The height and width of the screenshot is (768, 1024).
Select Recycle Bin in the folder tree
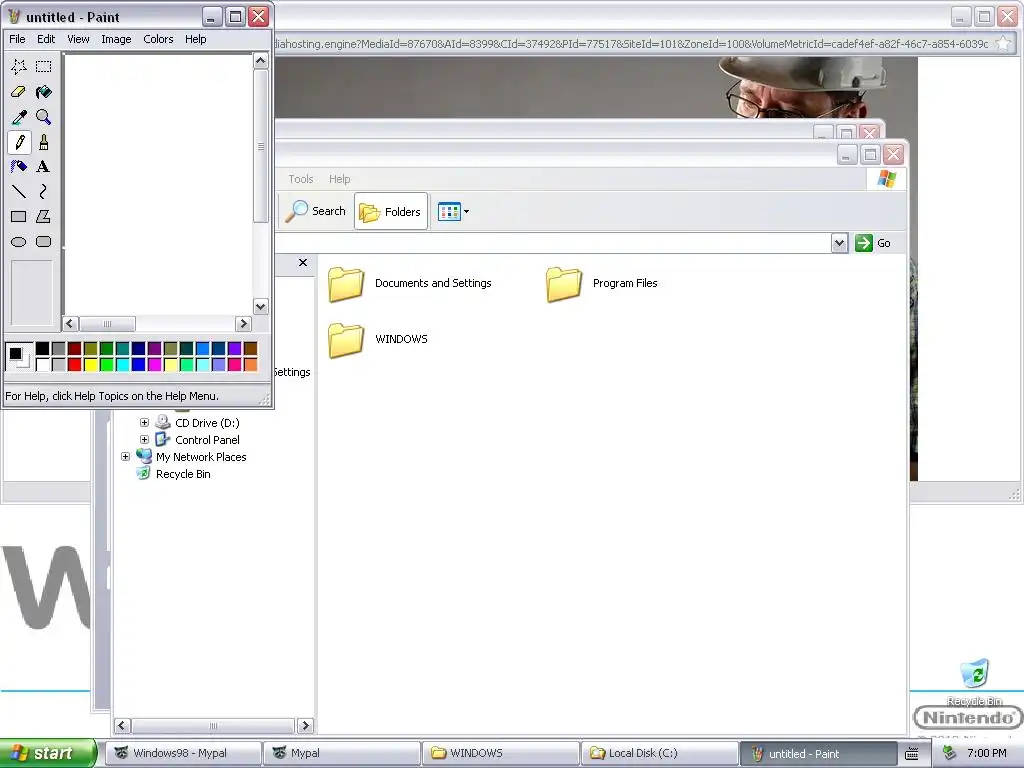pos(183,474)
